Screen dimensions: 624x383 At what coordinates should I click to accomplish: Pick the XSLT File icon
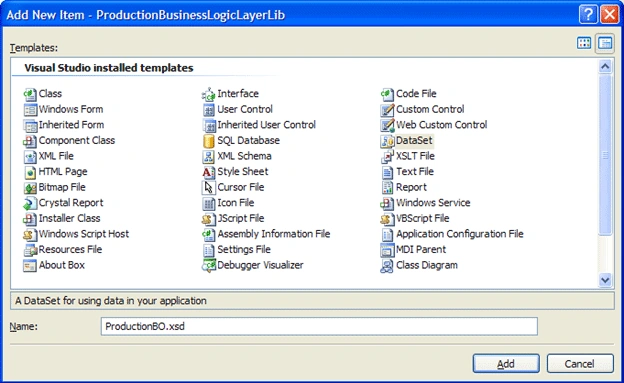tap(387, 156)
